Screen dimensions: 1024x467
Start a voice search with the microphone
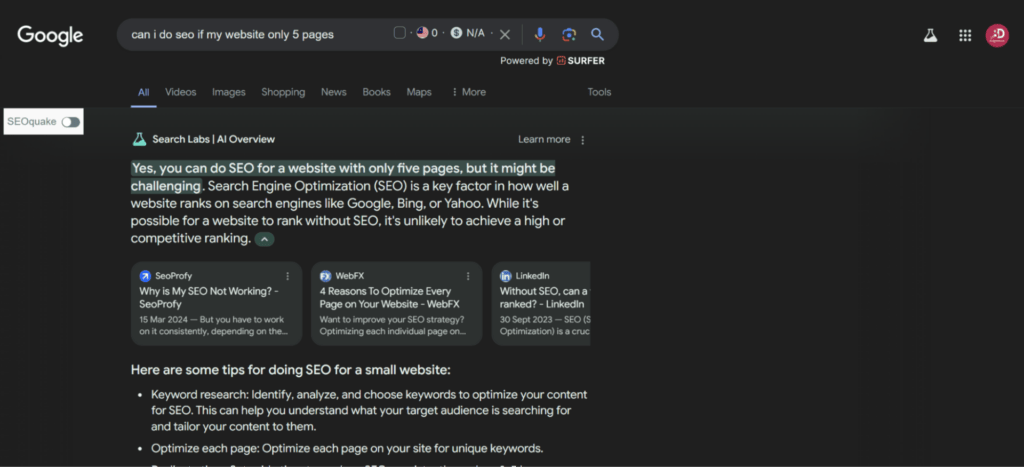pos(539,35)
